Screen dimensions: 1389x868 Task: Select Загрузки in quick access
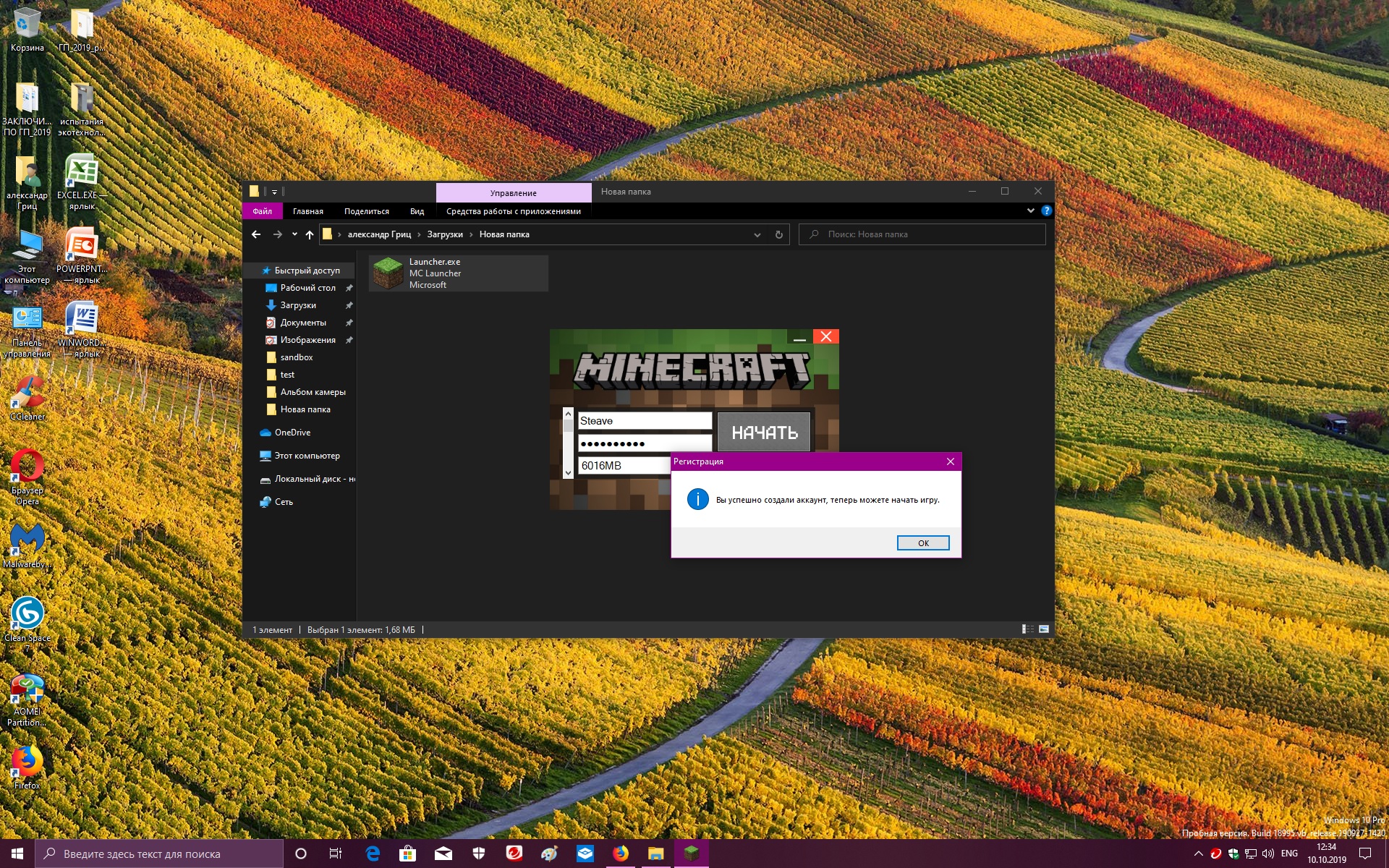[x=298, y=305]
